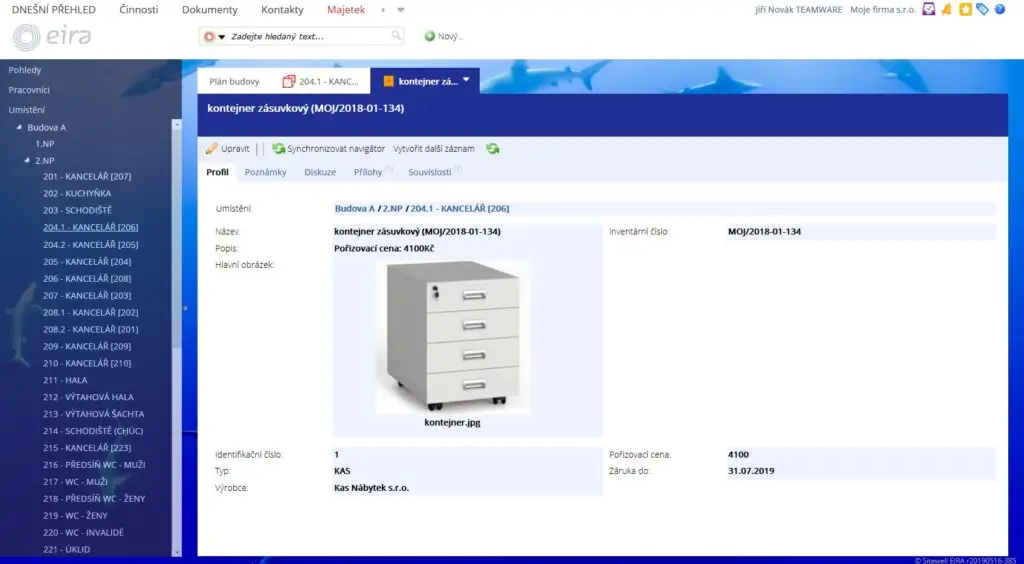
Task: Click the green refresh icon after Vytvořit další záznam
Action: tap(493, 149)
